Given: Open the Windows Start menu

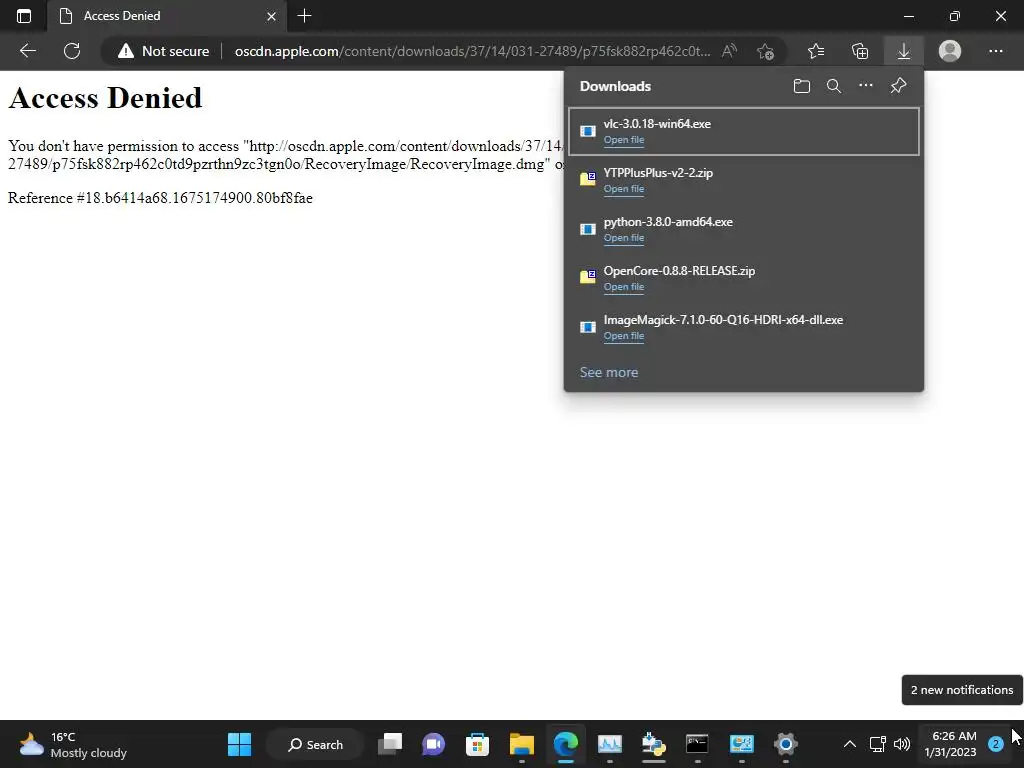Looking at the screenshot, I should click(x=240, y=744).
